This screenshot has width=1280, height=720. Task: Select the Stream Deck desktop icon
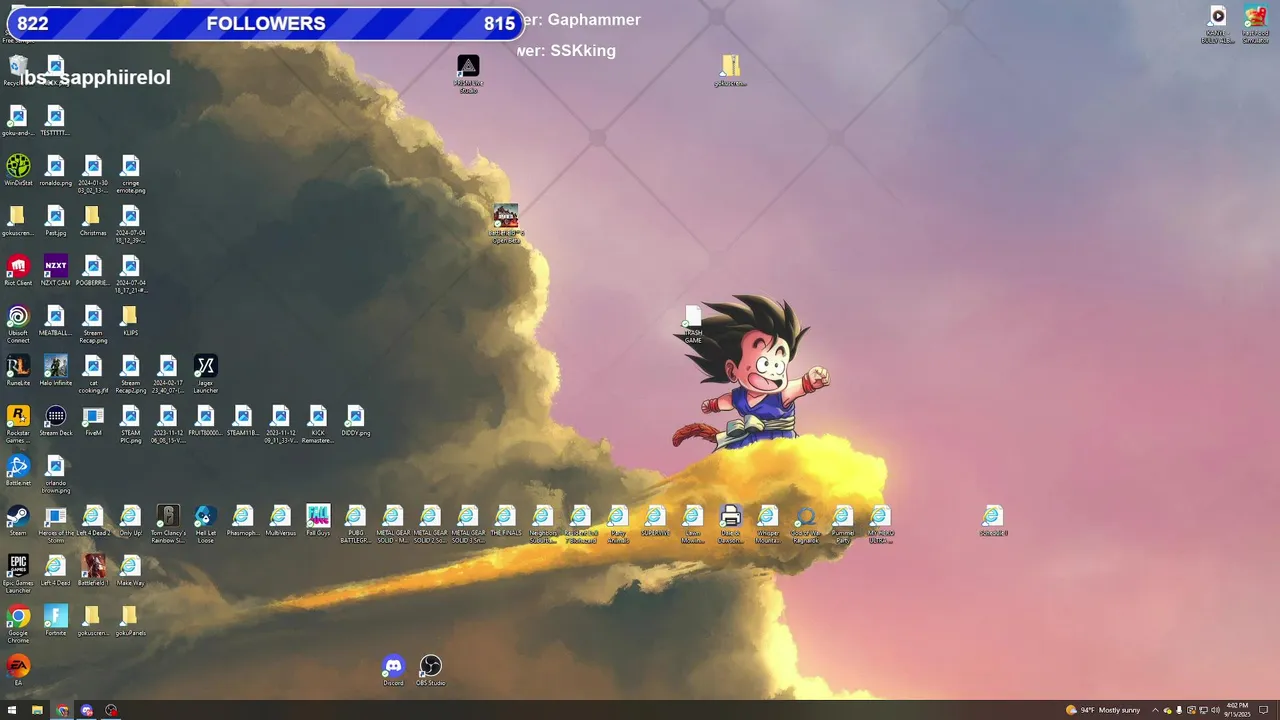[55, 421]
